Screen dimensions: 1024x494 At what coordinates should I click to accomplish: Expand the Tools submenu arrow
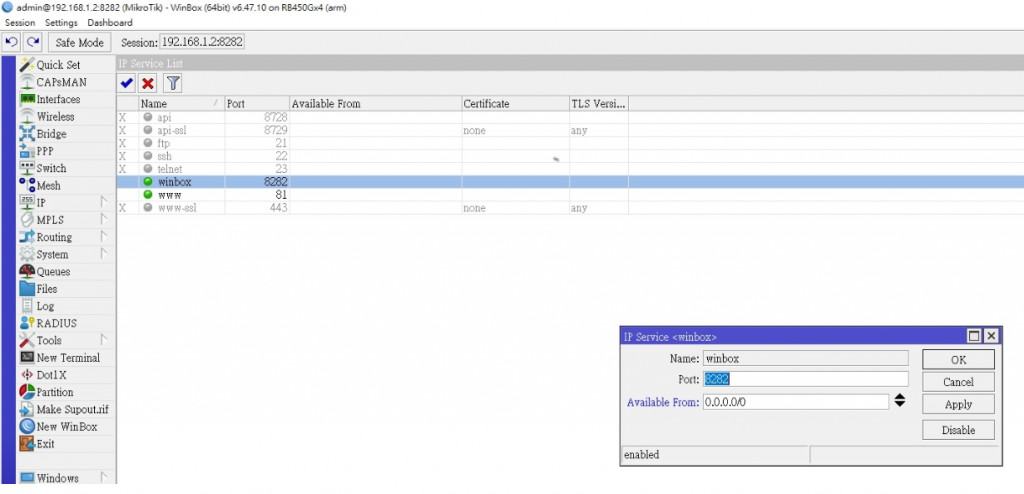pos(103,340)
